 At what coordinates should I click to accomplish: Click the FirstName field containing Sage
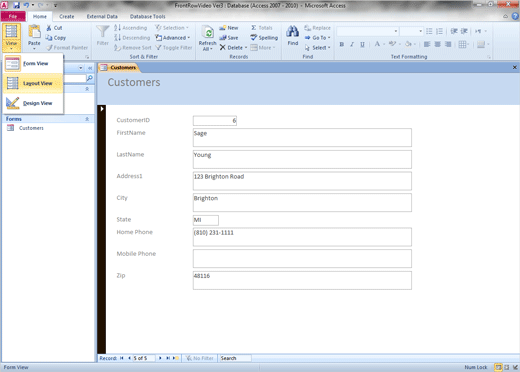pyautogui.click(x=302, y=137)
